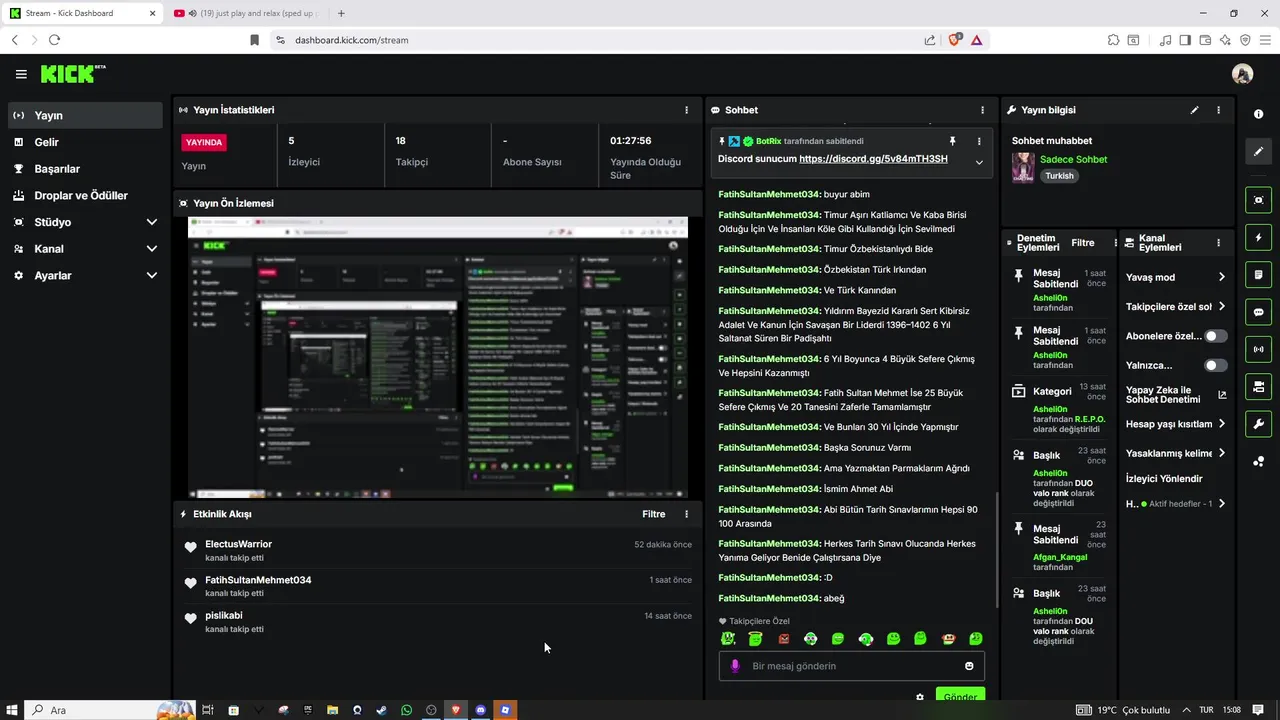
Task: Click Filtre in Etkinlik Akışı
Action: coord(653,514)
